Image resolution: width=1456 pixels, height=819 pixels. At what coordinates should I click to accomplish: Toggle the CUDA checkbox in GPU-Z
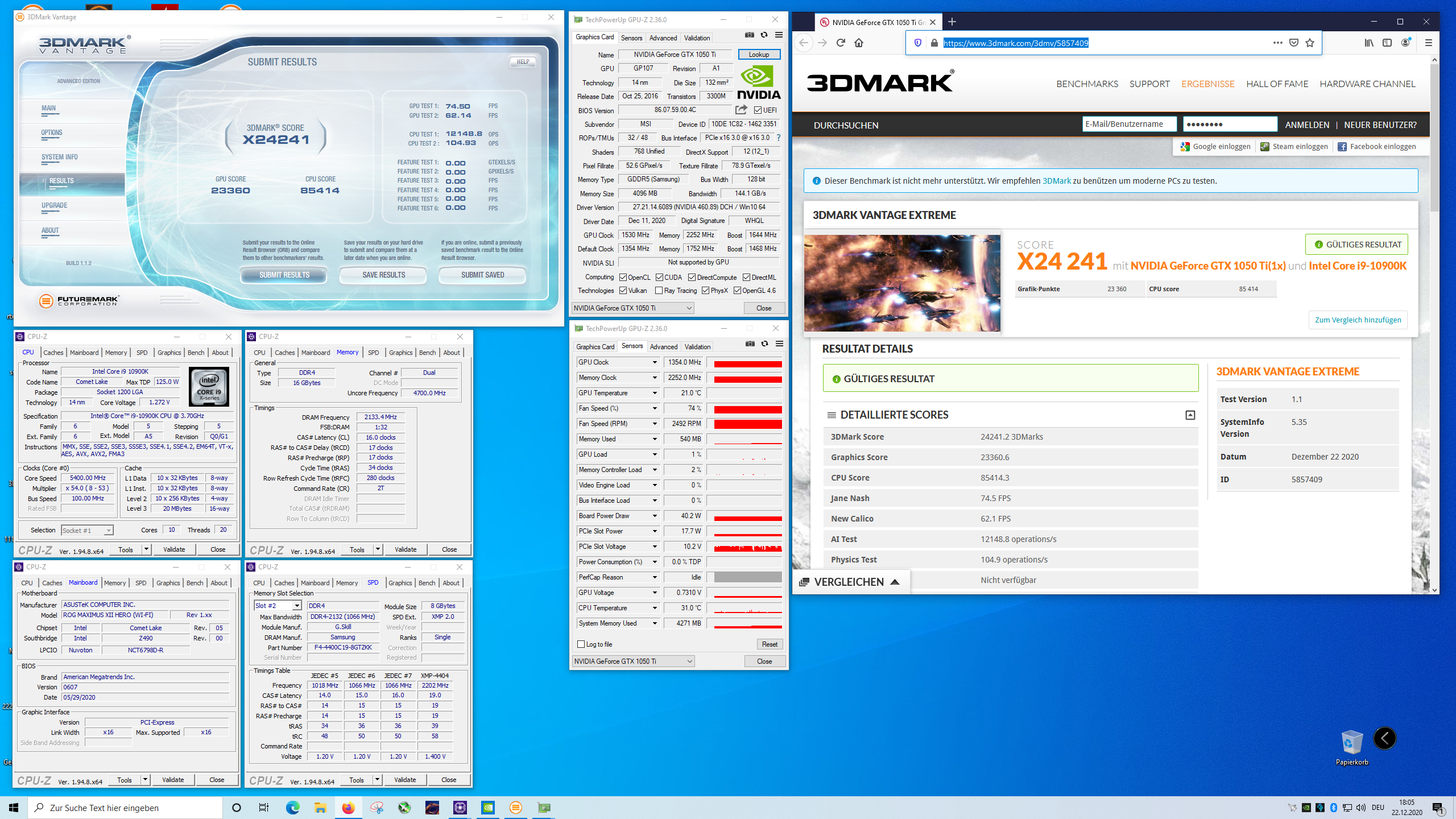click(x=659, y=278)
